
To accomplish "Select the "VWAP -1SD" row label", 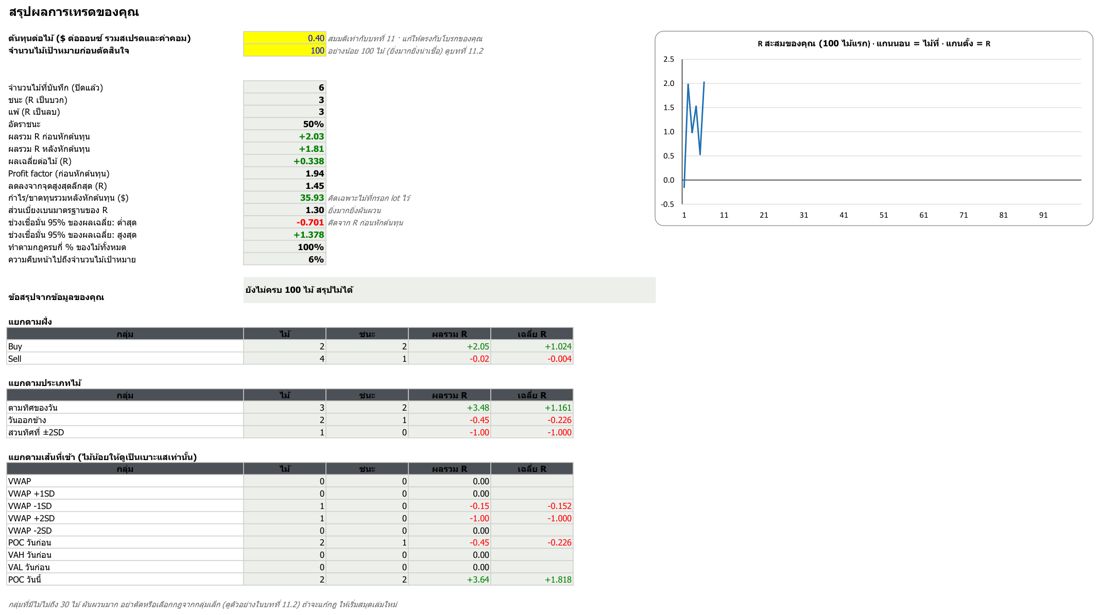I will pos(125,506).
